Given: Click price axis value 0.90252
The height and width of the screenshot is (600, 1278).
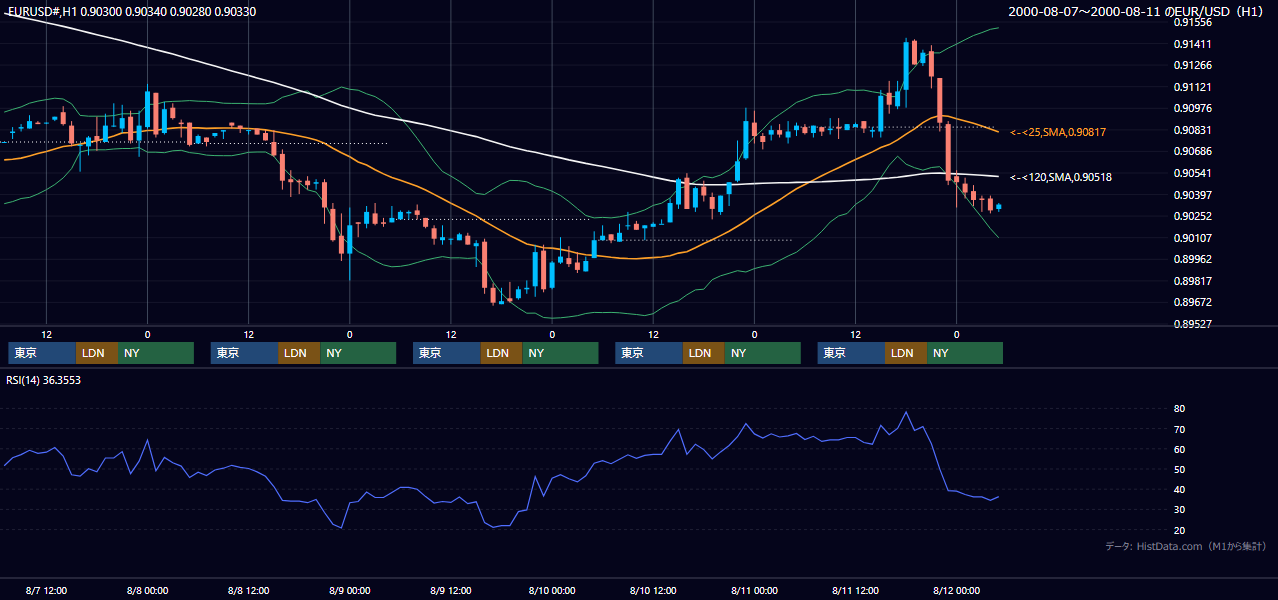Looking at the screenshot, I should [1193, 216].
